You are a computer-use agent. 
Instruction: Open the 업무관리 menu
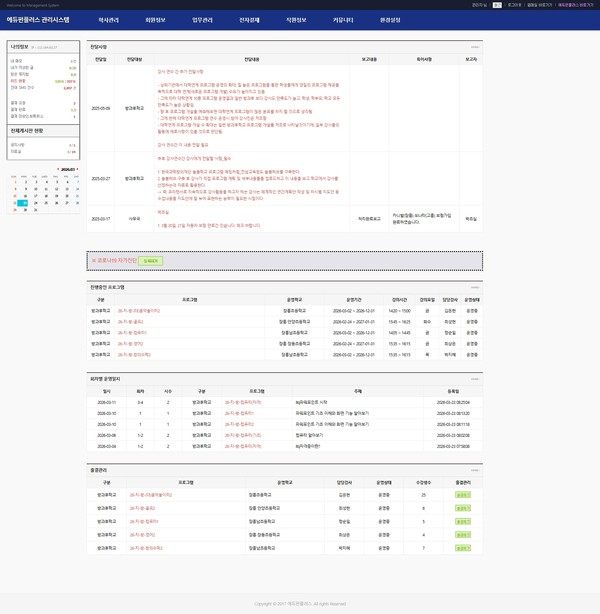click(x=202, y=20)
